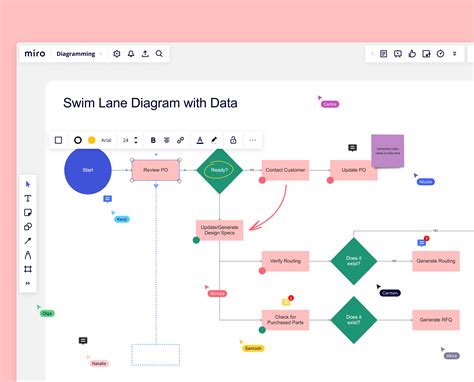This screenshot has width=474, height=382.
Task: Open text color picker
Action: (x=200, y=140)
